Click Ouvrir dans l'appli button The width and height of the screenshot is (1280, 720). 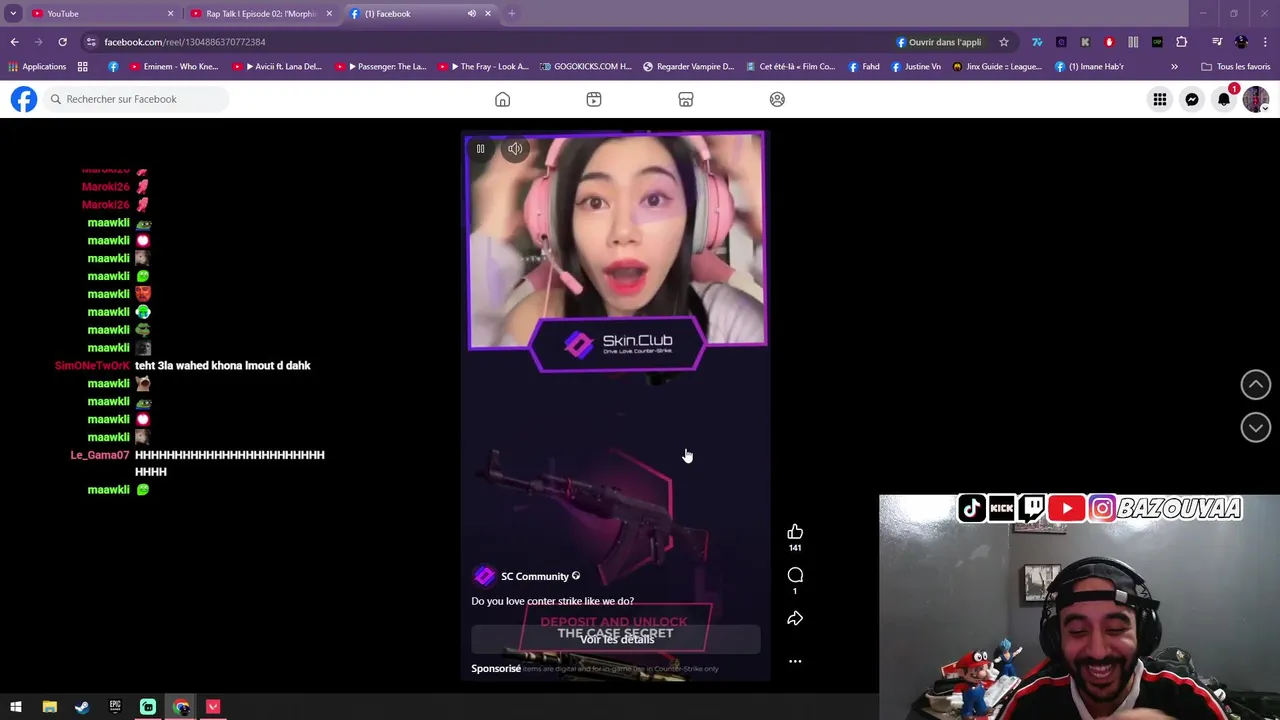pos(939,42)
